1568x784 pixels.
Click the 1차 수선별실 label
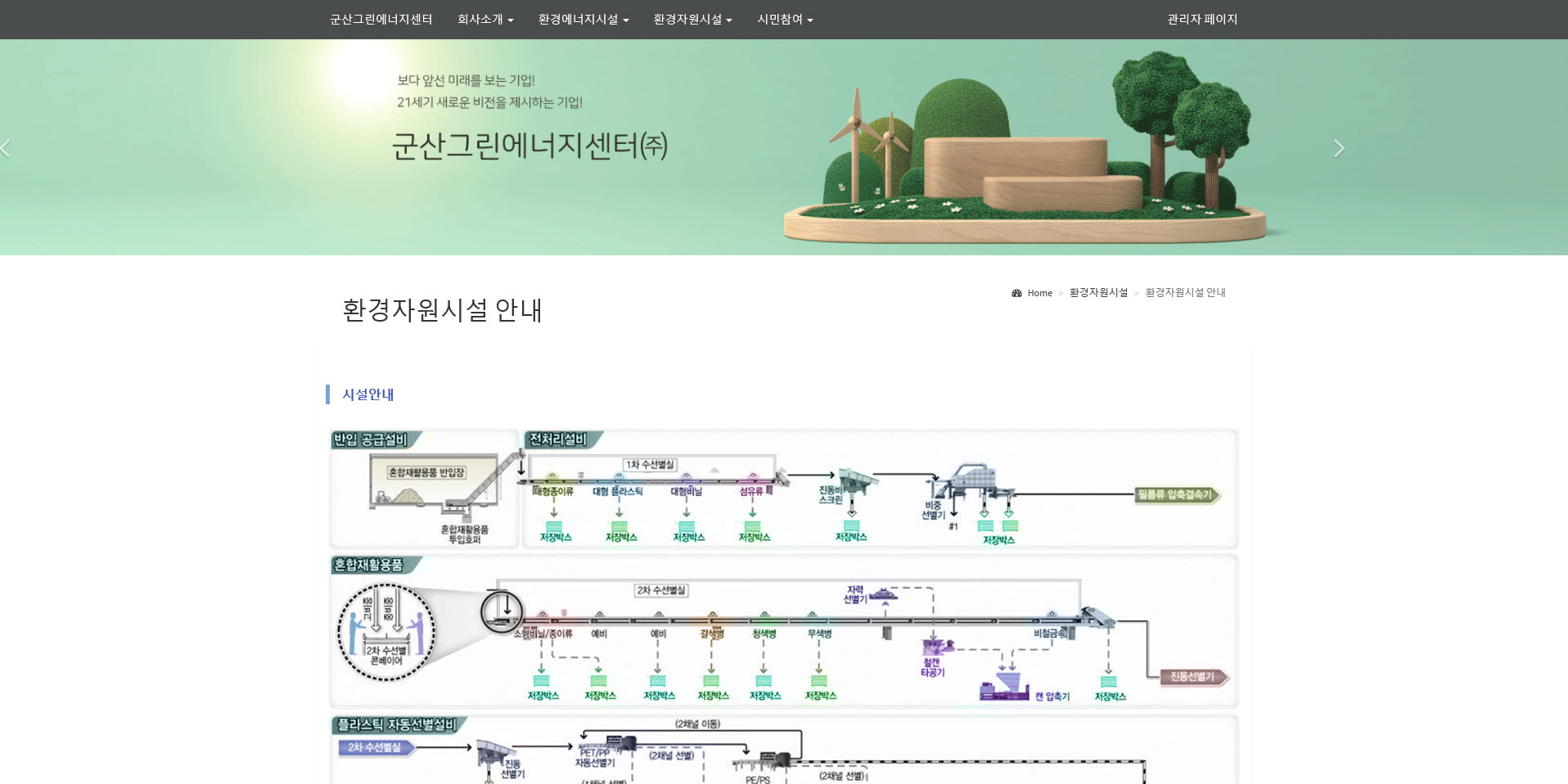point(651,465)
